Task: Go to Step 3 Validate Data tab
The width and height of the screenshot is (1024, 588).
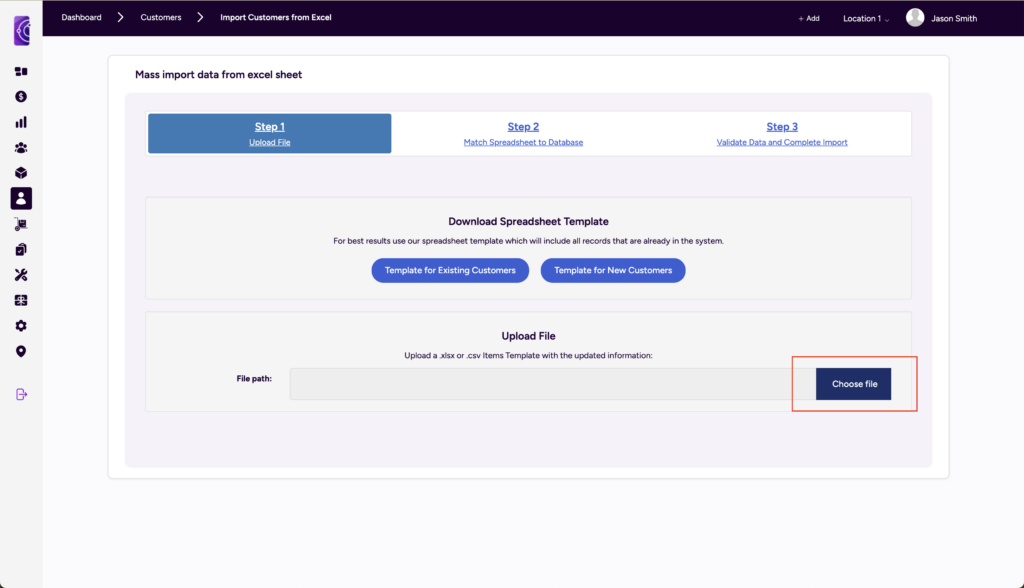Action: [782, 133]
